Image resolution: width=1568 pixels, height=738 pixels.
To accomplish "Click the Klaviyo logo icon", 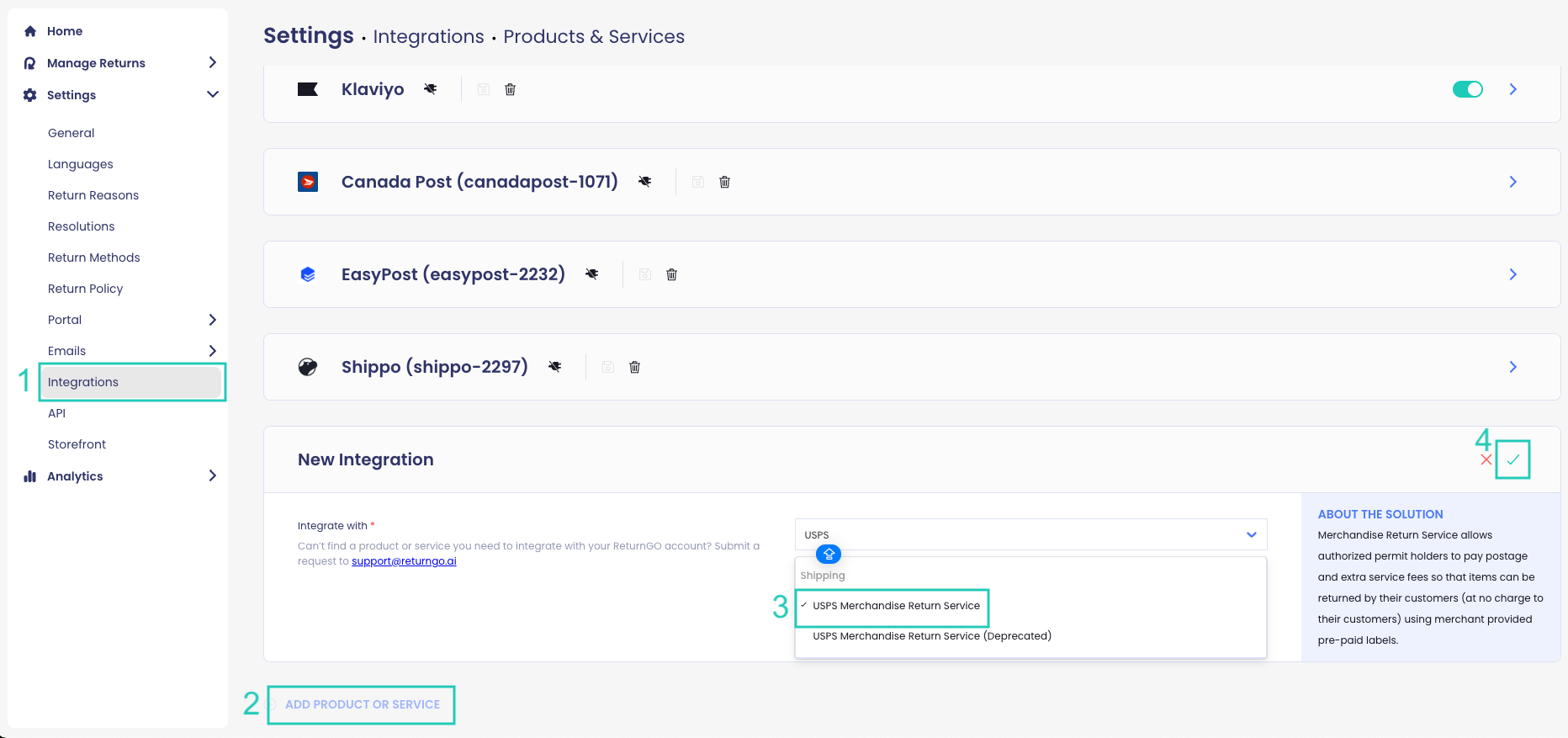I will (308, 89).
